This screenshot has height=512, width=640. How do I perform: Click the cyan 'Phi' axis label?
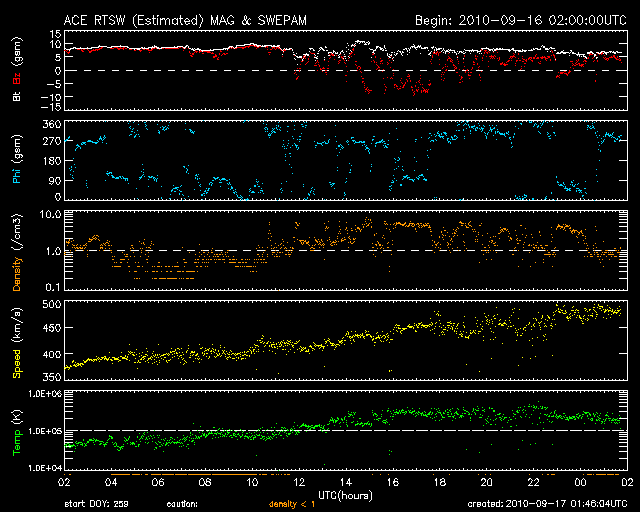pos(17,174)
